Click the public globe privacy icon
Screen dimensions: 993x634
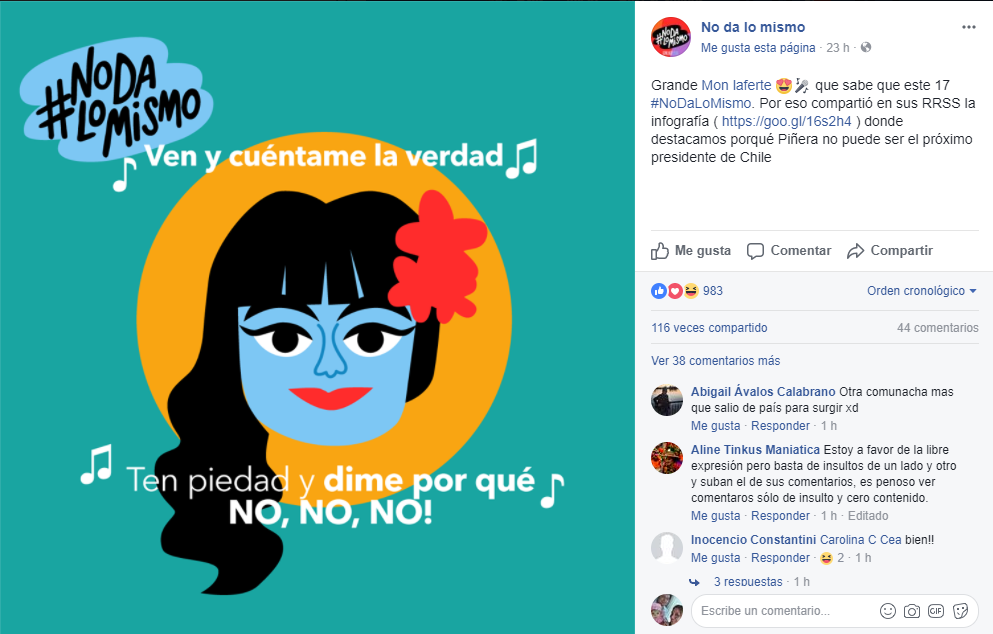(x=866, y=48)
